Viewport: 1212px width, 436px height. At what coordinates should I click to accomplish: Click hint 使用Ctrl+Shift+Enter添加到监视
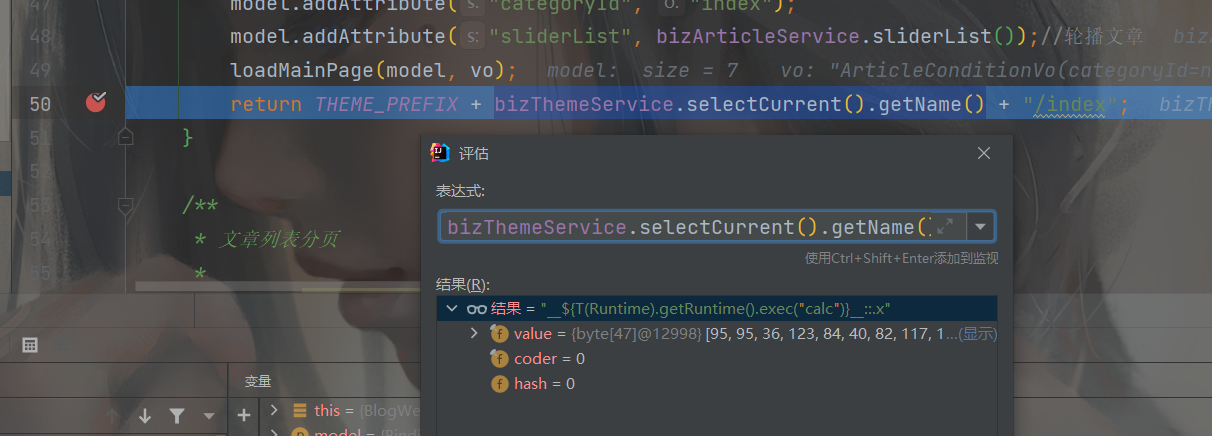pyautogui.click(x=901, y=258)
